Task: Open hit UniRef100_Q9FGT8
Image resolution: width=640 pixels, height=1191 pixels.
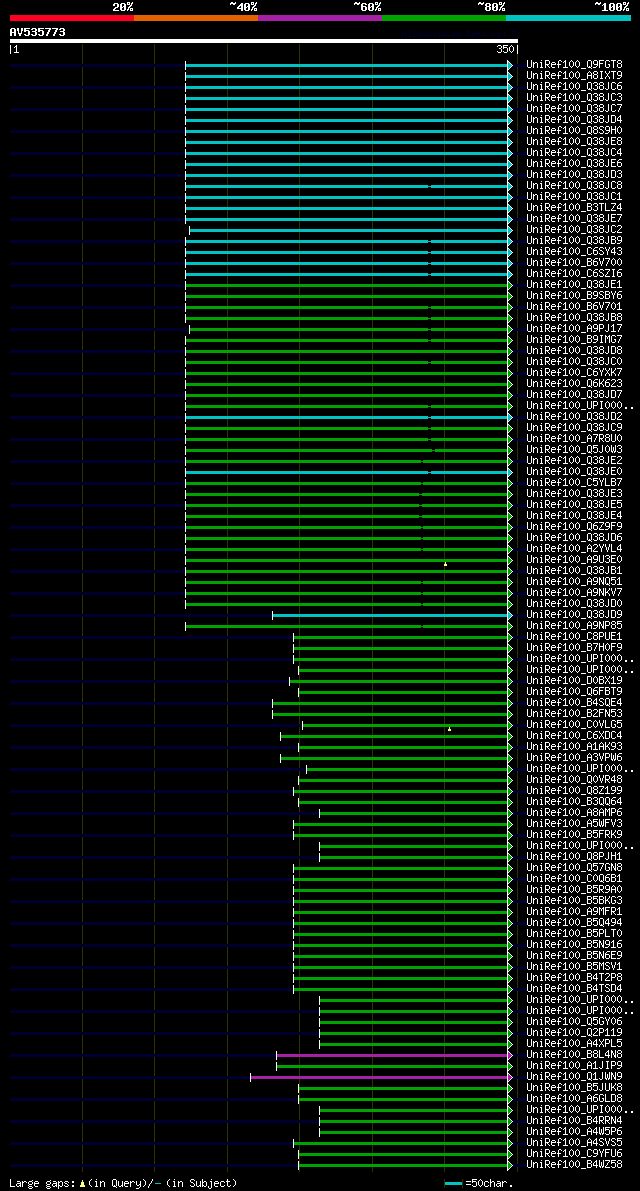Action: (574, 65)
